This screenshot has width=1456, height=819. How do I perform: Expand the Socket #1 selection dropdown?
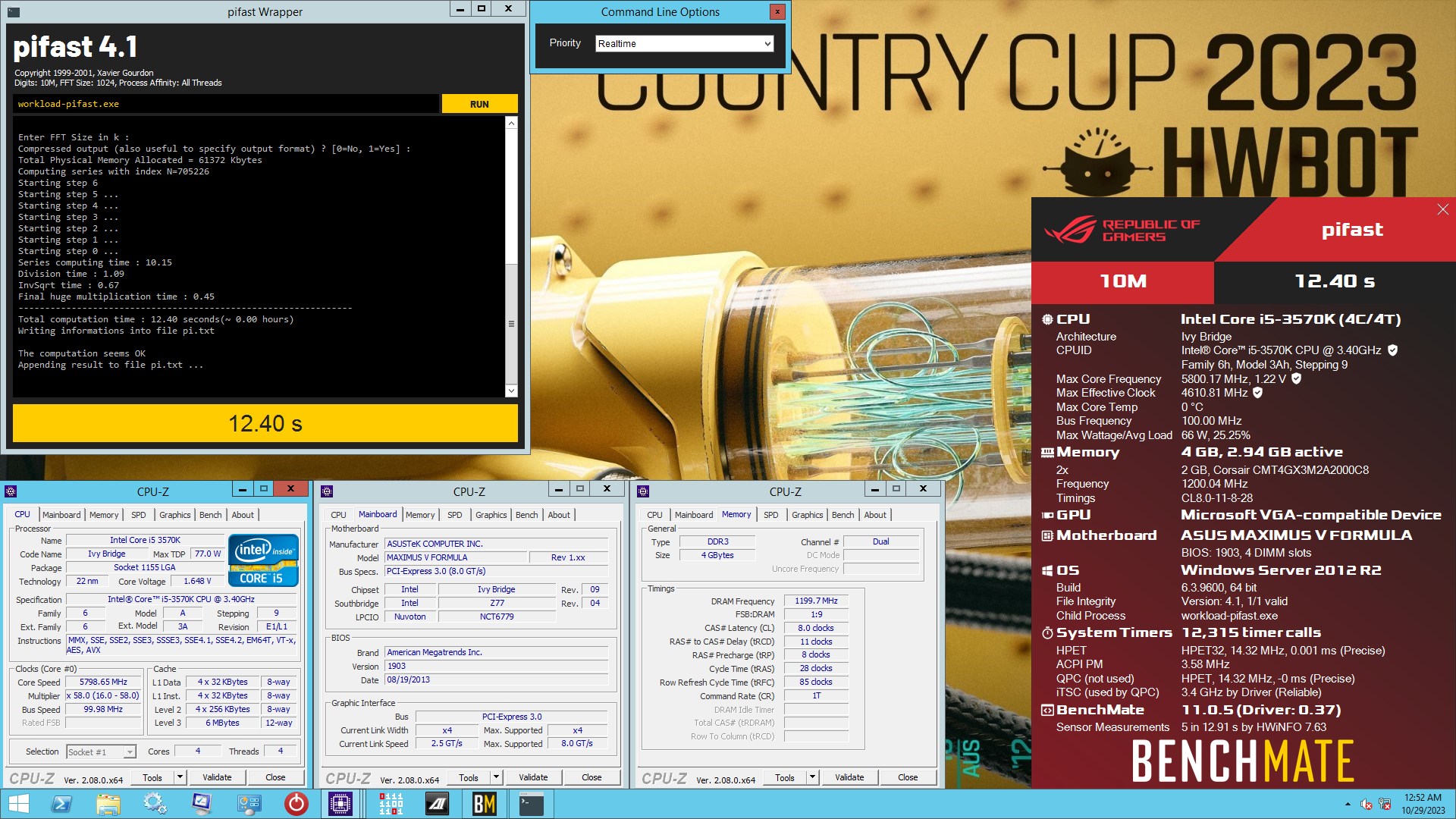click(130, 752)
